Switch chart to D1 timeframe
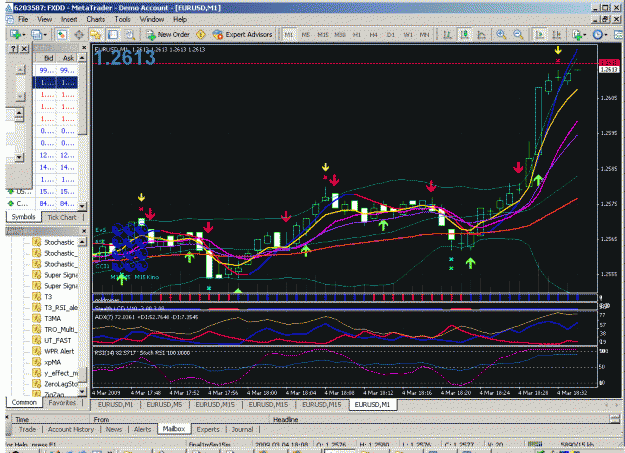Image resolution: width=625 pixels, height=453 pixels. pos(391,35)
